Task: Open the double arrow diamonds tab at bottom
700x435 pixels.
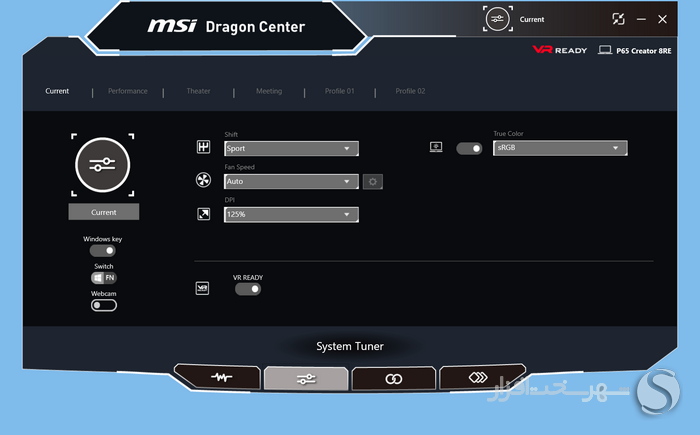Action: click(x=481, y=377)
